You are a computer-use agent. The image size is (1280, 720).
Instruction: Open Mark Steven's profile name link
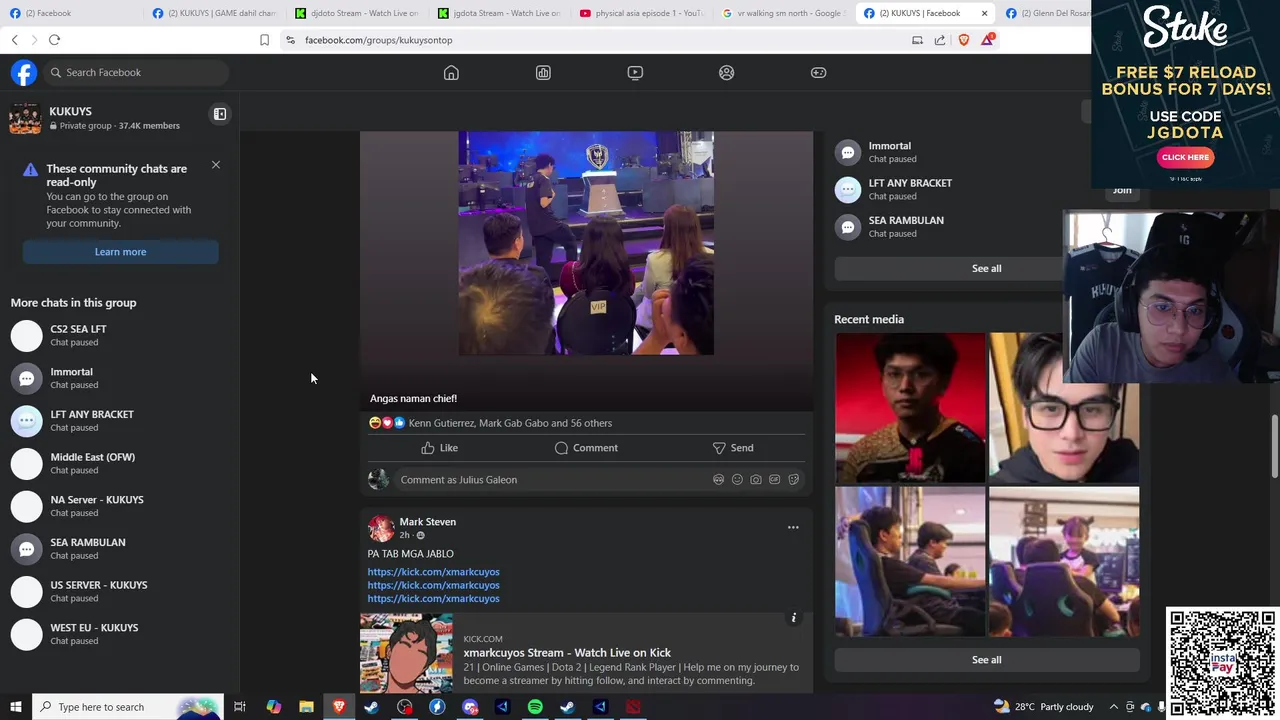pos(427,522)
